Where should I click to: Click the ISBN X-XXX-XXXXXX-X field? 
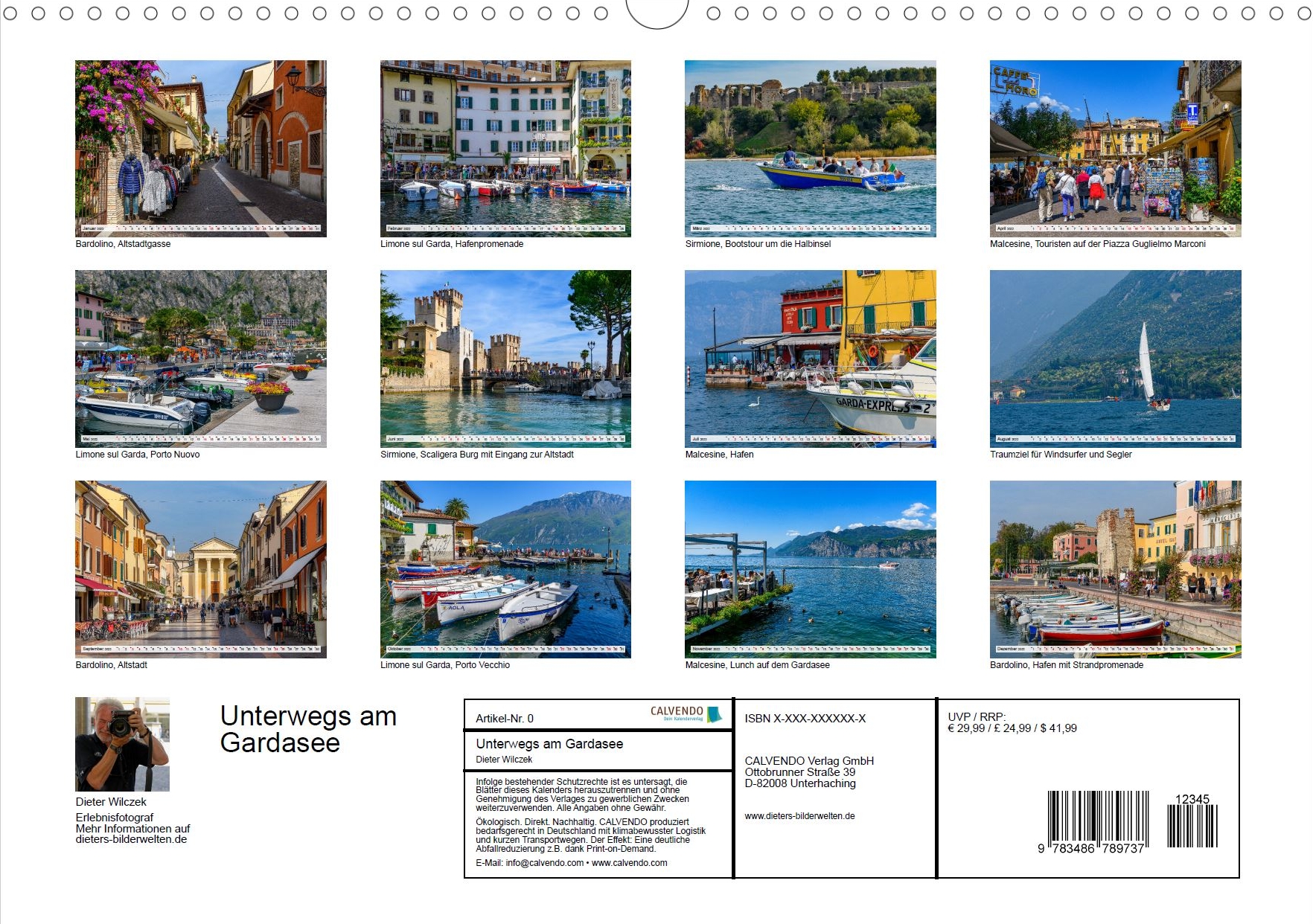point(805,719)
